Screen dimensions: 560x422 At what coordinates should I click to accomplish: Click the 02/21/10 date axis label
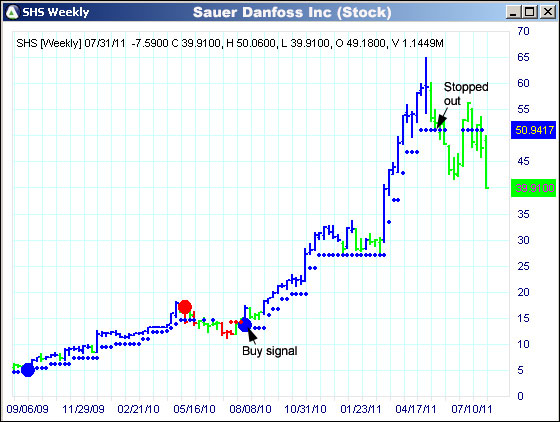coord(139,409)
